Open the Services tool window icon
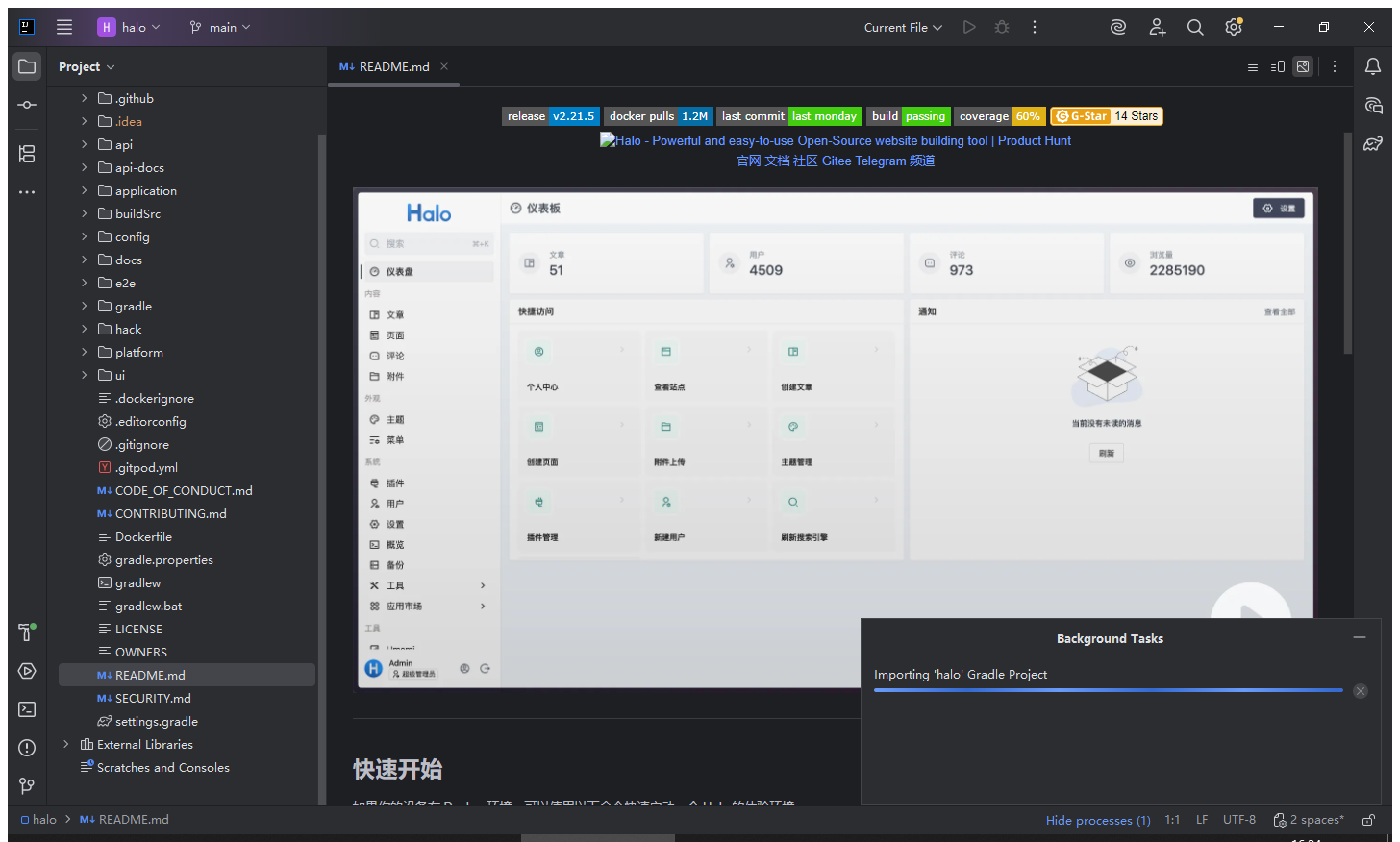The image size is (1400, 842). point(27,671)
